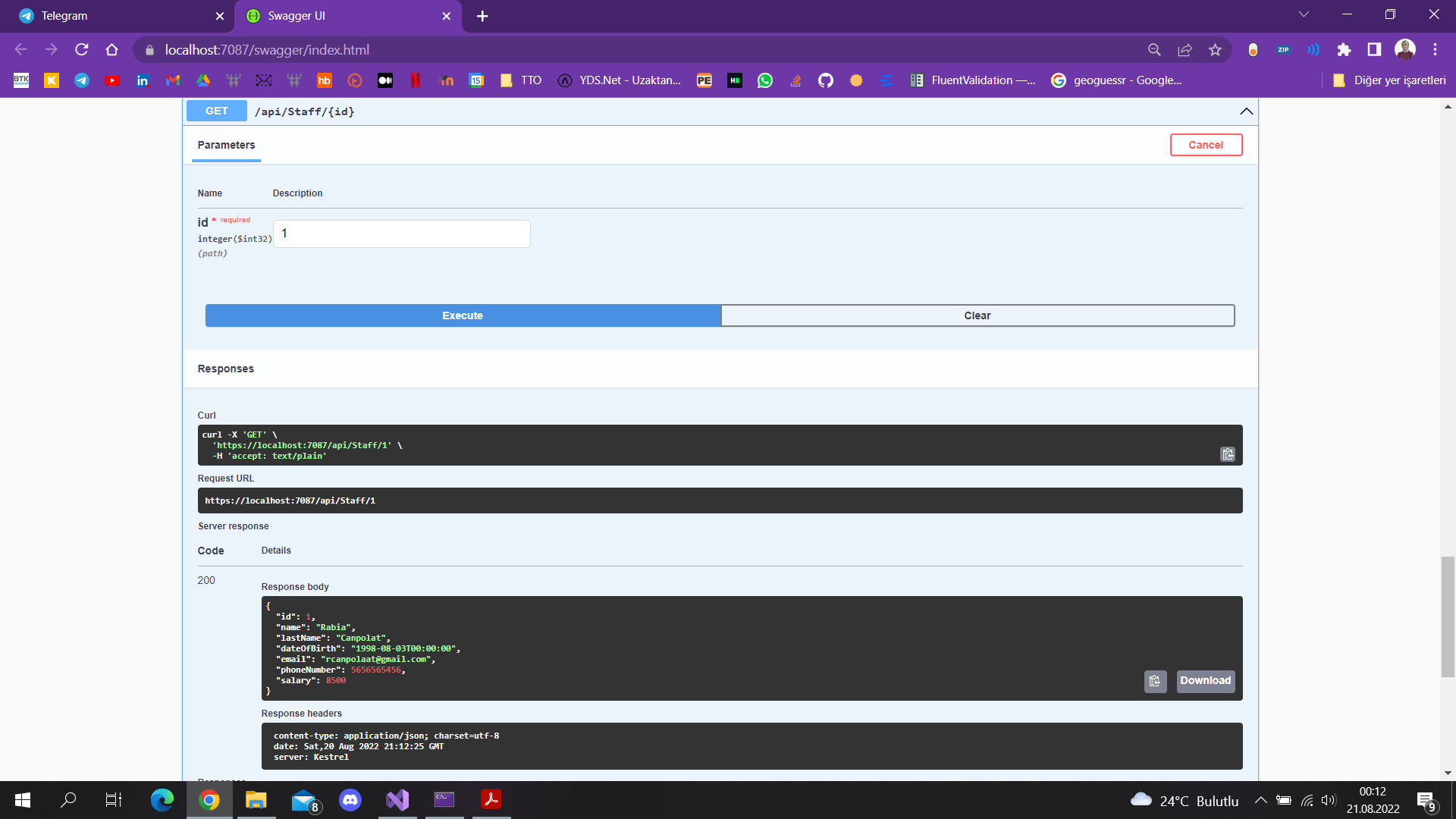Collapse the GET /api/Staff/{id} endpoint panel
This screenshot has height=819, width=1456.
pyautogui.click(x=1247, y=111)
